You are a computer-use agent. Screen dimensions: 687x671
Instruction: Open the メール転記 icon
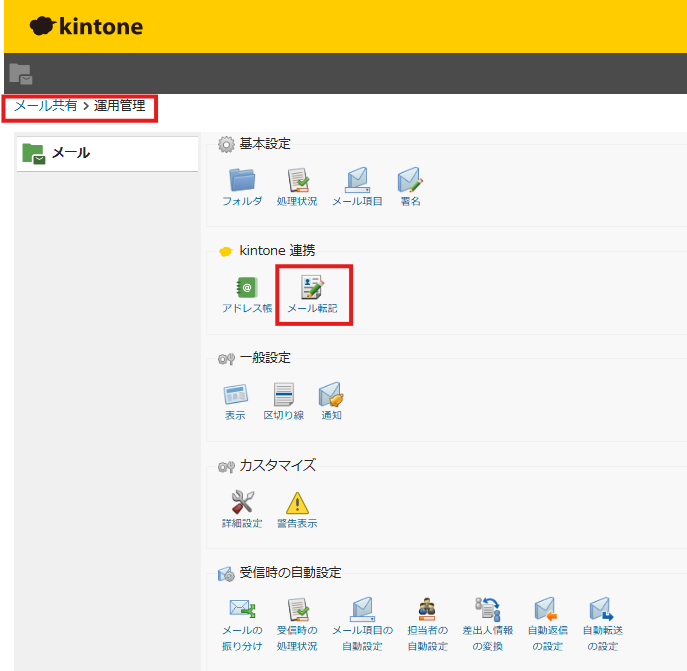(x=312, y=287)
